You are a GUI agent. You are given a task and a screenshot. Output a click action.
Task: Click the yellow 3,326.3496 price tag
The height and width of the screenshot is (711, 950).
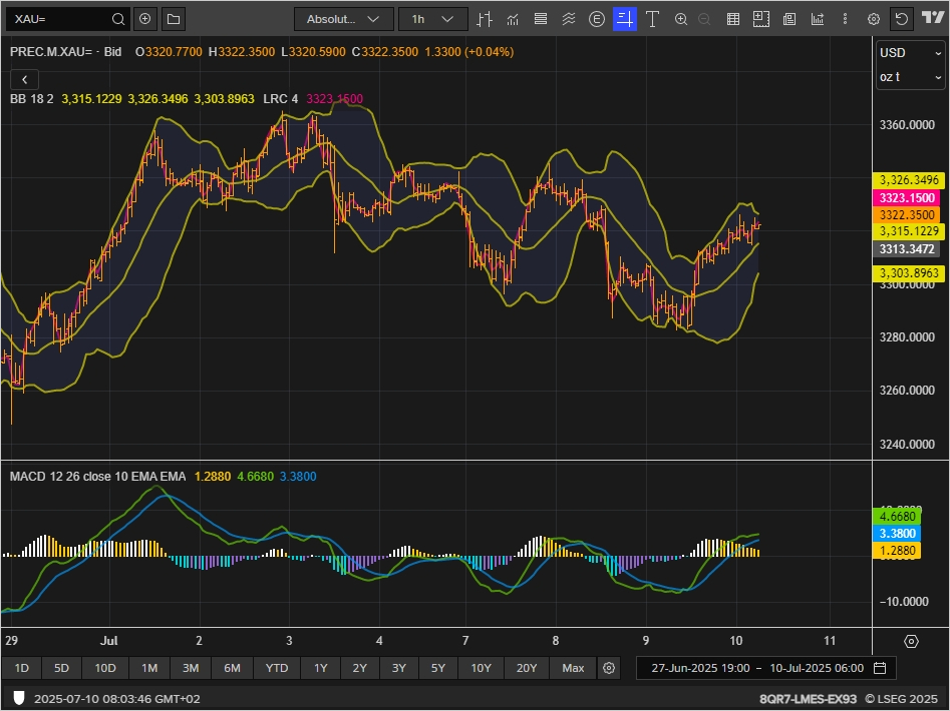[x=909, y=180]
